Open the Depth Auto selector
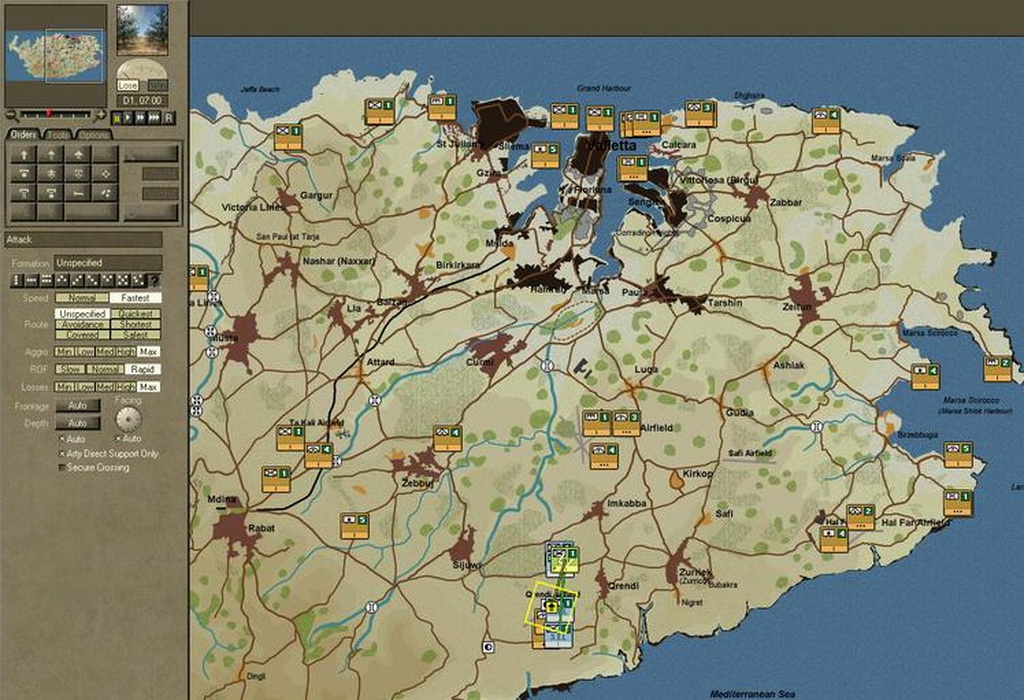Viewport: 1024px width, 700px height. 77,423
